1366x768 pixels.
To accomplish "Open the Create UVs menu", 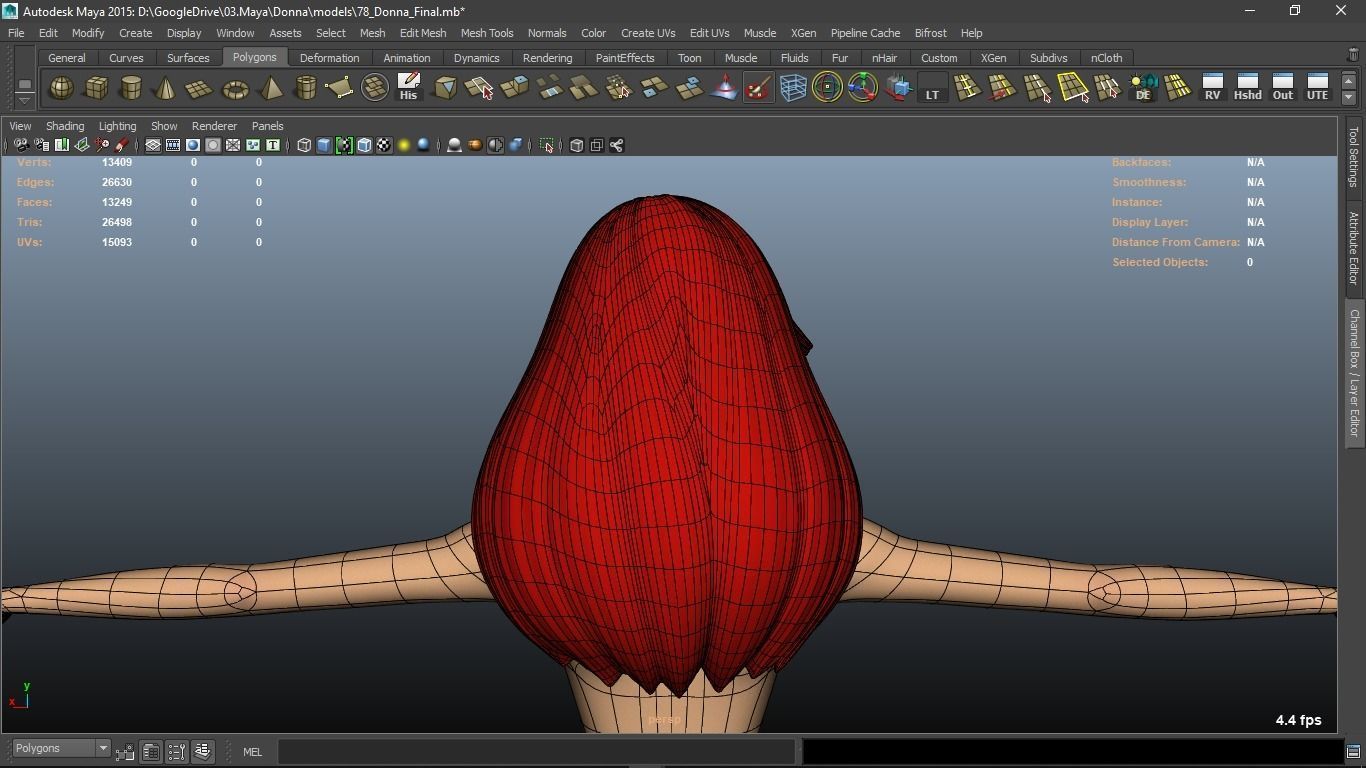I will coord(648,33).
